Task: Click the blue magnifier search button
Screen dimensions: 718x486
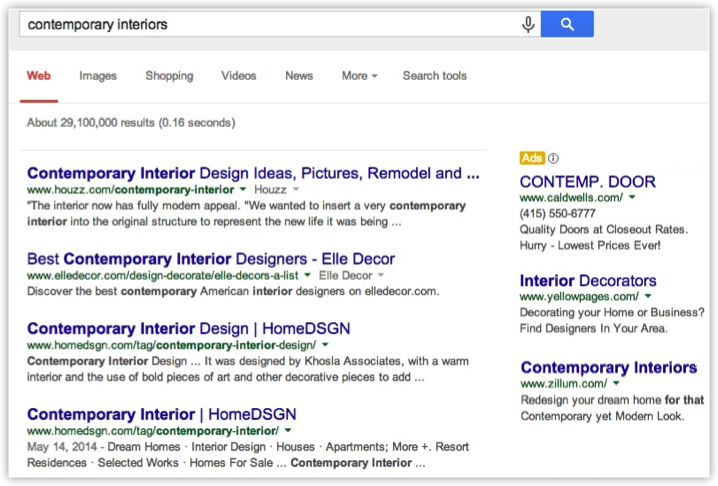Action: tap(567, 24)
